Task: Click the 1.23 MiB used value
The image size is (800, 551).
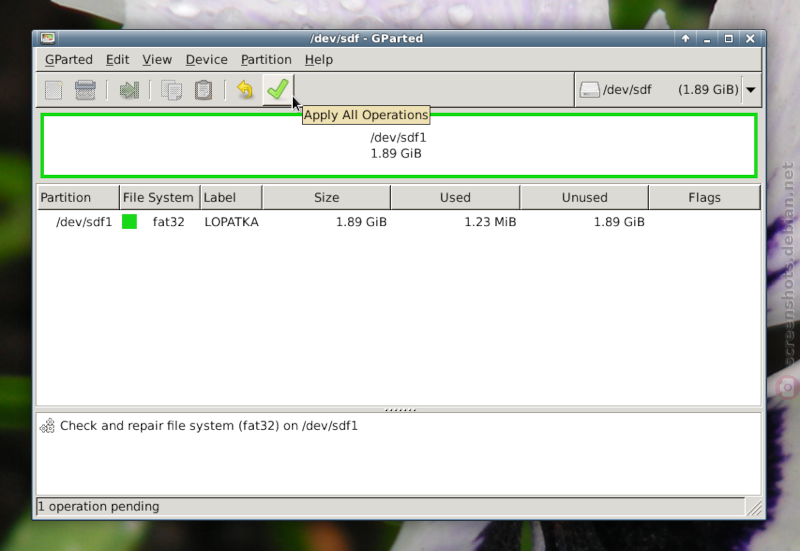Action: click(x=490, y=222)
